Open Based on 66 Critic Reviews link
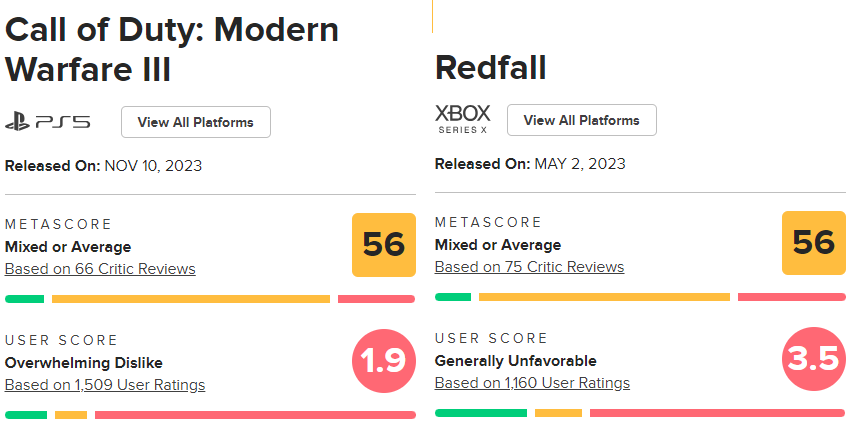 tap(100, 269)
